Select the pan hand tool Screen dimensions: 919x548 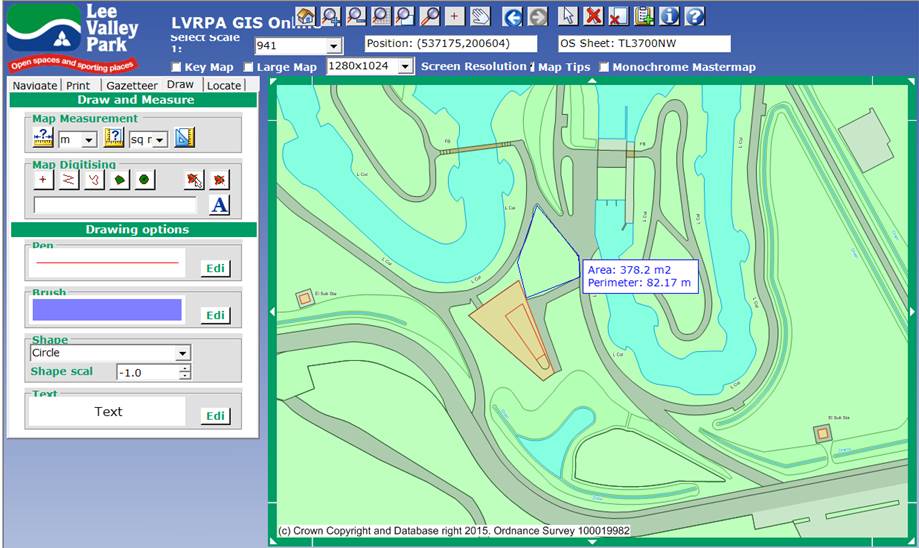480,16
